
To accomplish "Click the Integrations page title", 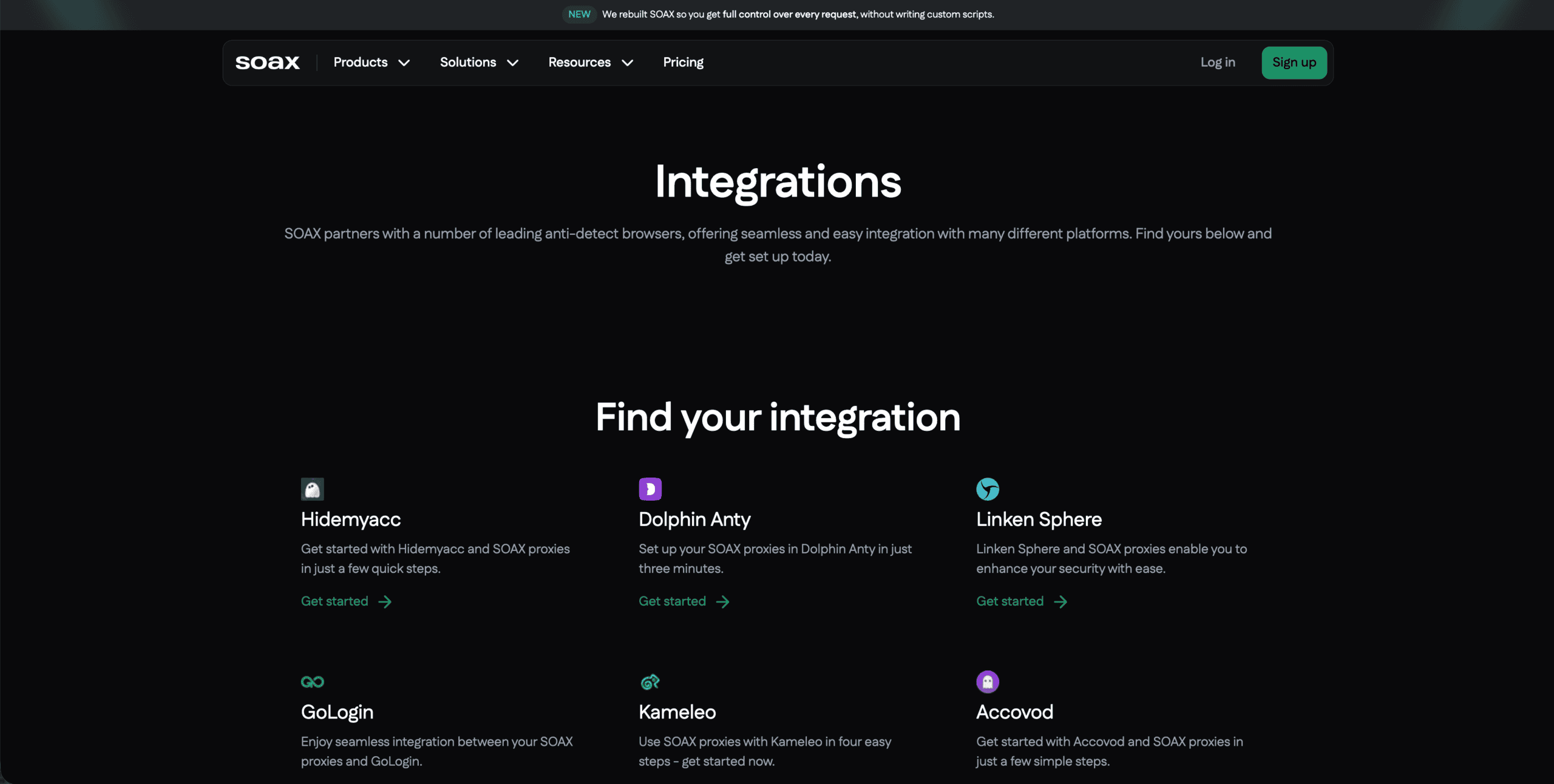I will 778,182.
